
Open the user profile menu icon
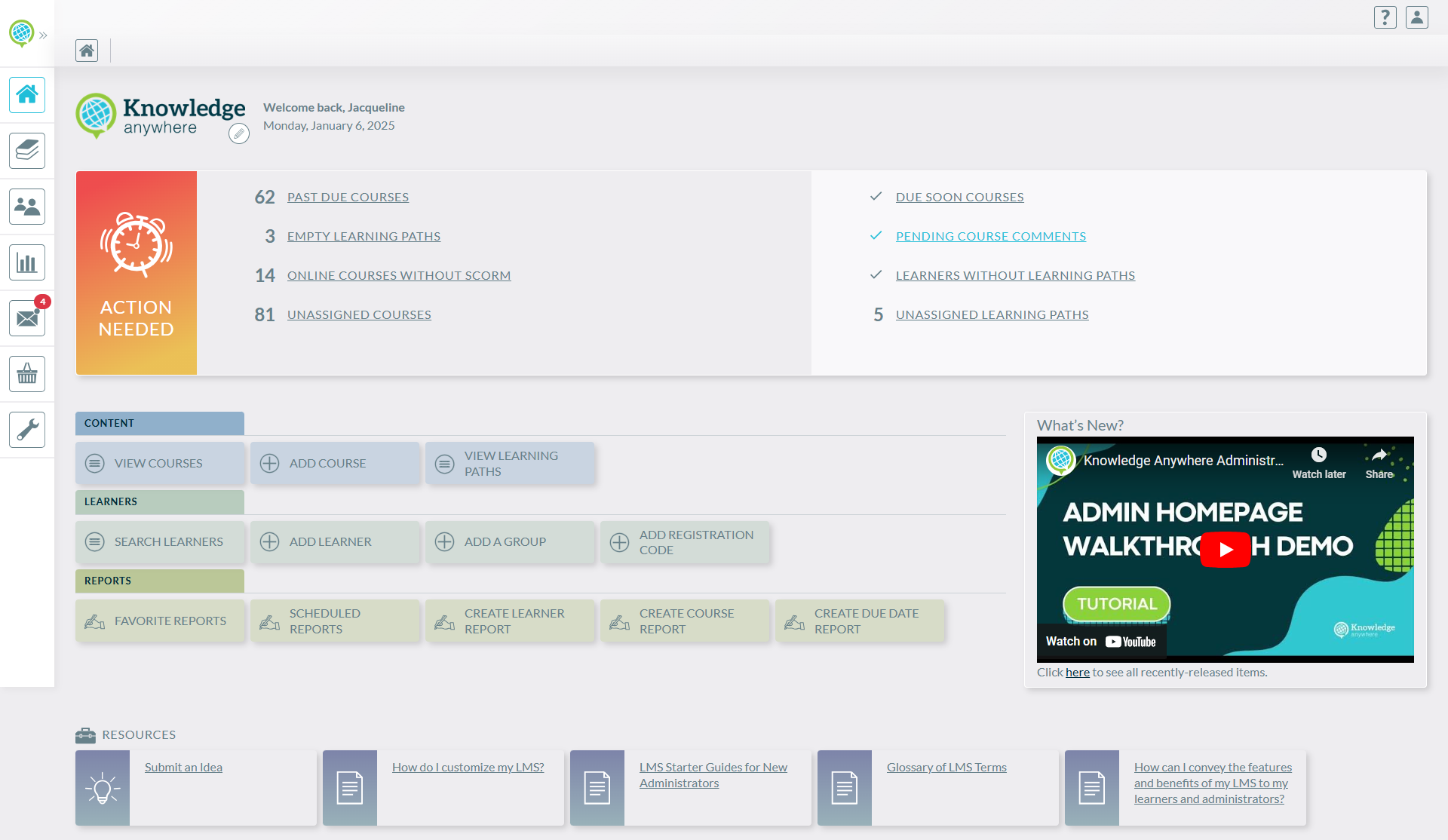point(1416,17)
